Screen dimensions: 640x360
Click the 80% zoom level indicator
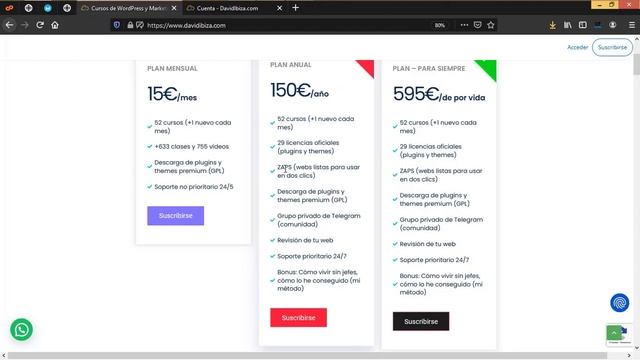coord(440,25)
